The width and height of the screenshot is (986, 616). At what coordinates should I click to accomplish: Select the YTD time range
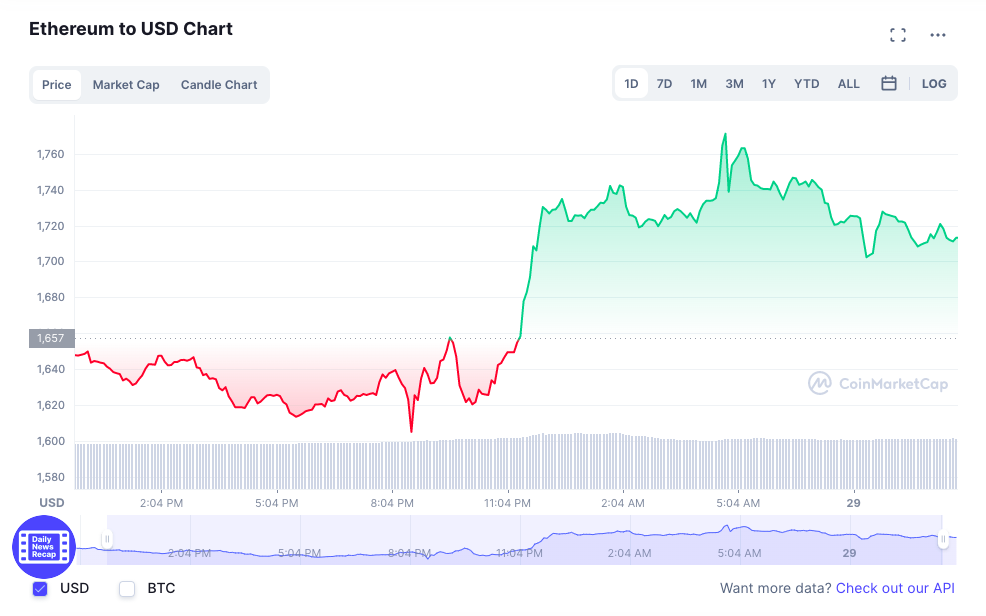(x=806, y=84)
